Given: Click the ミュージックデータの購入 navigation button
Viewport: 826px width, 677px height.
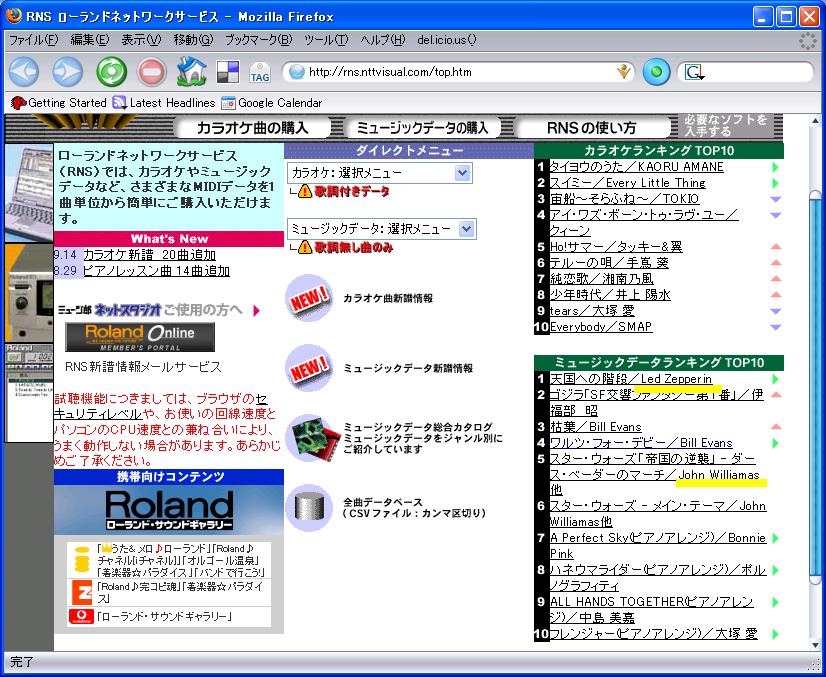Looking at the screenshot, I should (422, 127).
